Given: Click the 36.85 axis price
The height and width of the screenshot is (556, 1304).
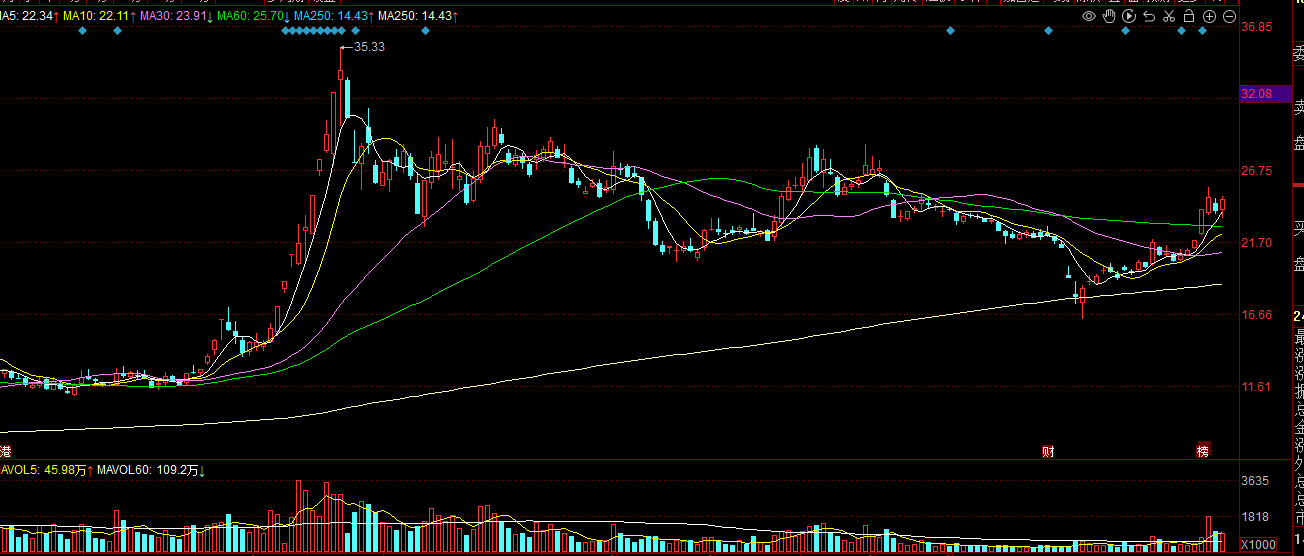Looking at the screenshot, I should pyautogui.click(x=1256, y=27).
